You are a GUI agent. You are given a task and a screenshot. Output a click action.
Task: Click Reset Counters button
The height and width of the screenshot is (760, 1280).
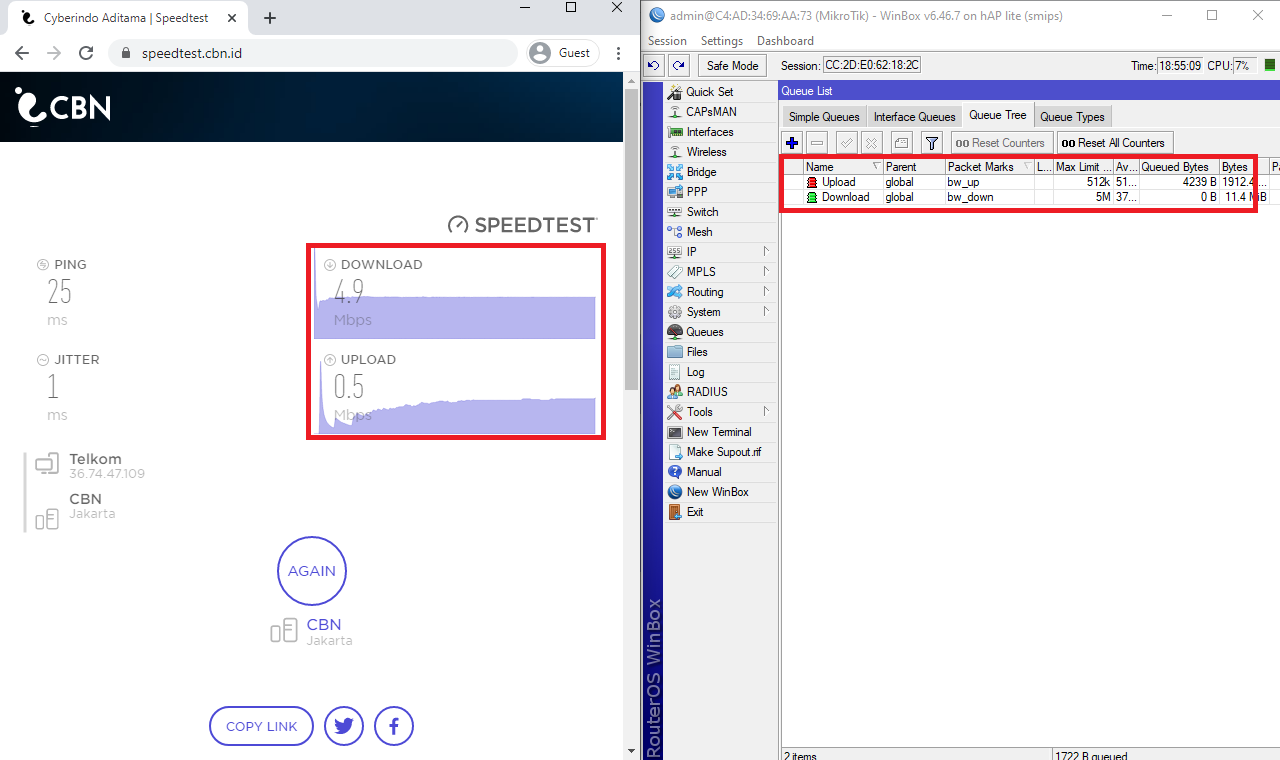coord(1002,143)
